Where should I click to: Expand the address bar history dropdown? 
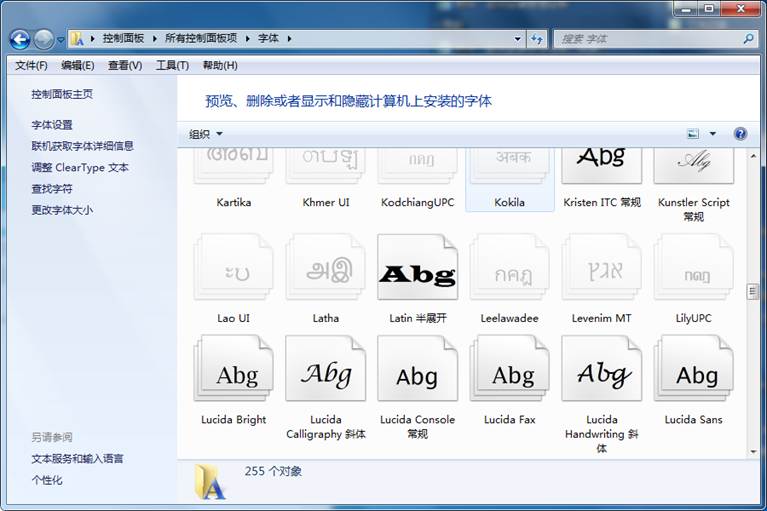[x=518, y=39]
